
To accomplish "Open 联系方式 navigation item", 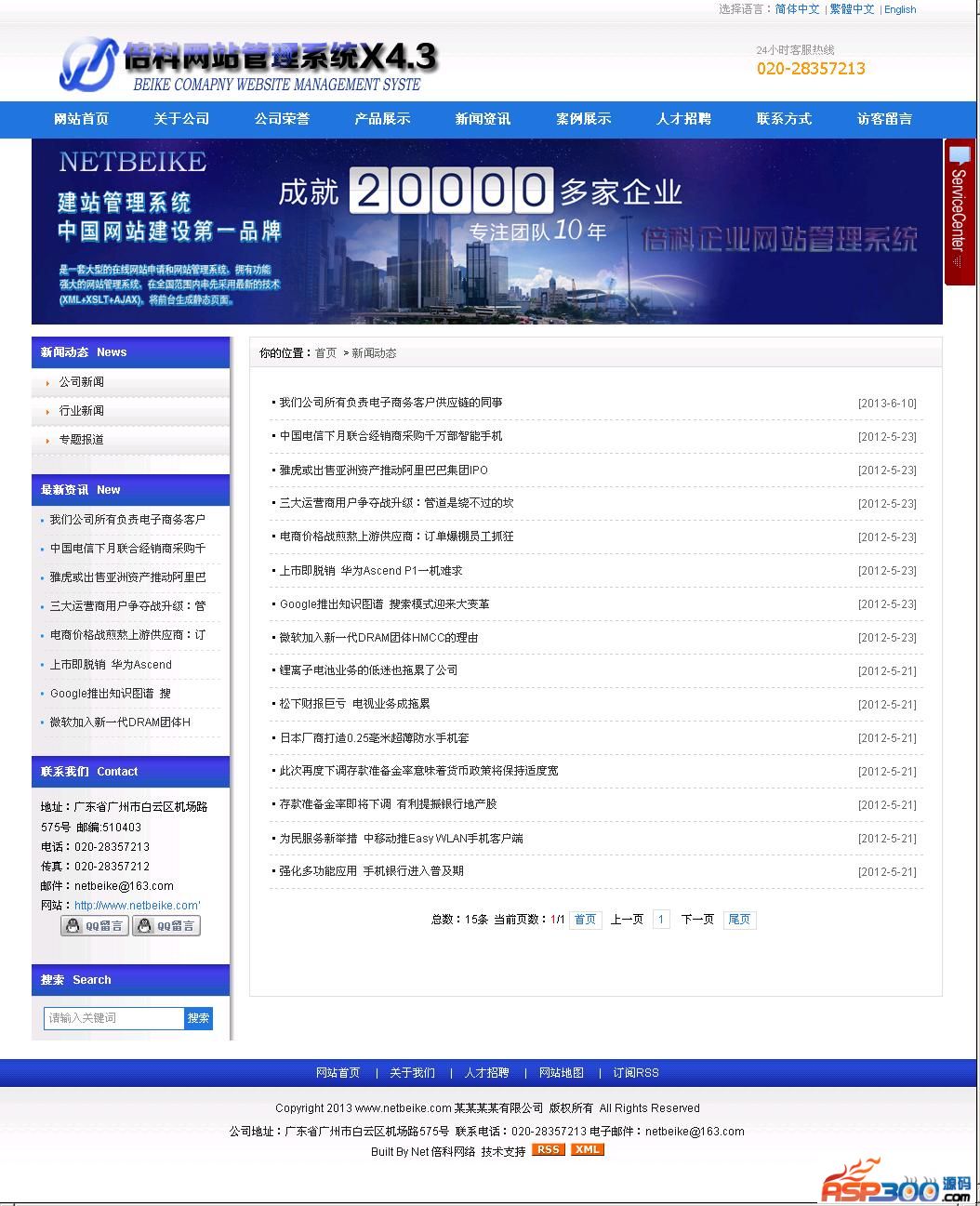I will click(784, 119).
